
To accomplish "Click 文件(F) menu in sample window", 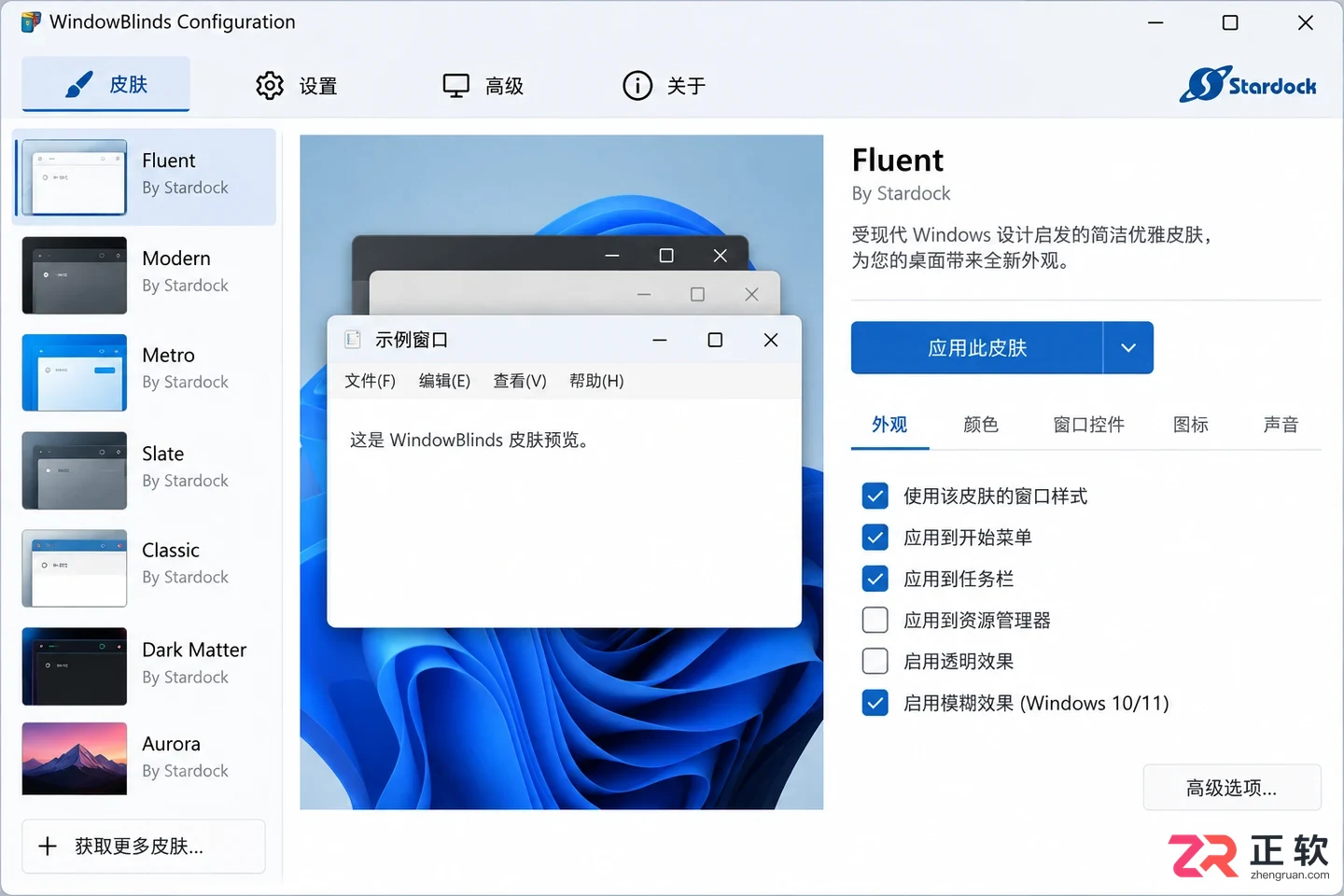I will pos(371,381).
